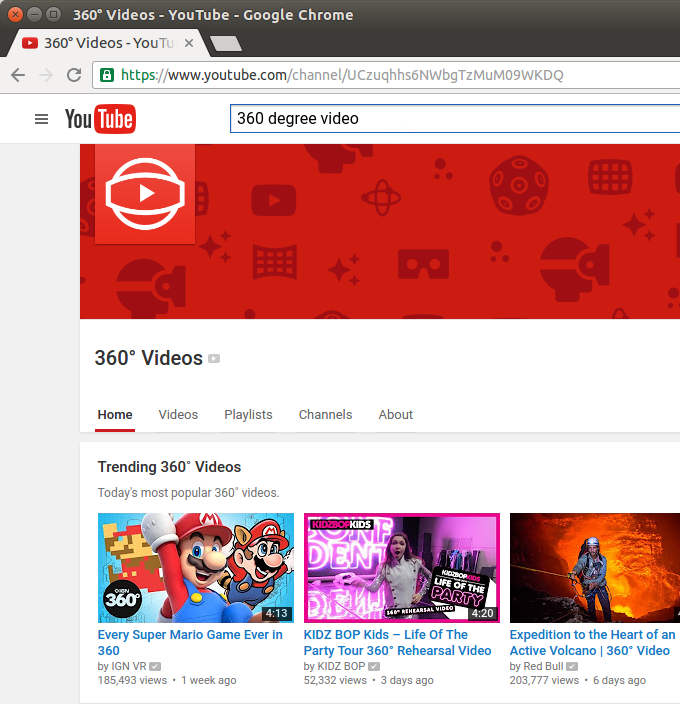Open the Playlists channel tab

pos(248,414)
